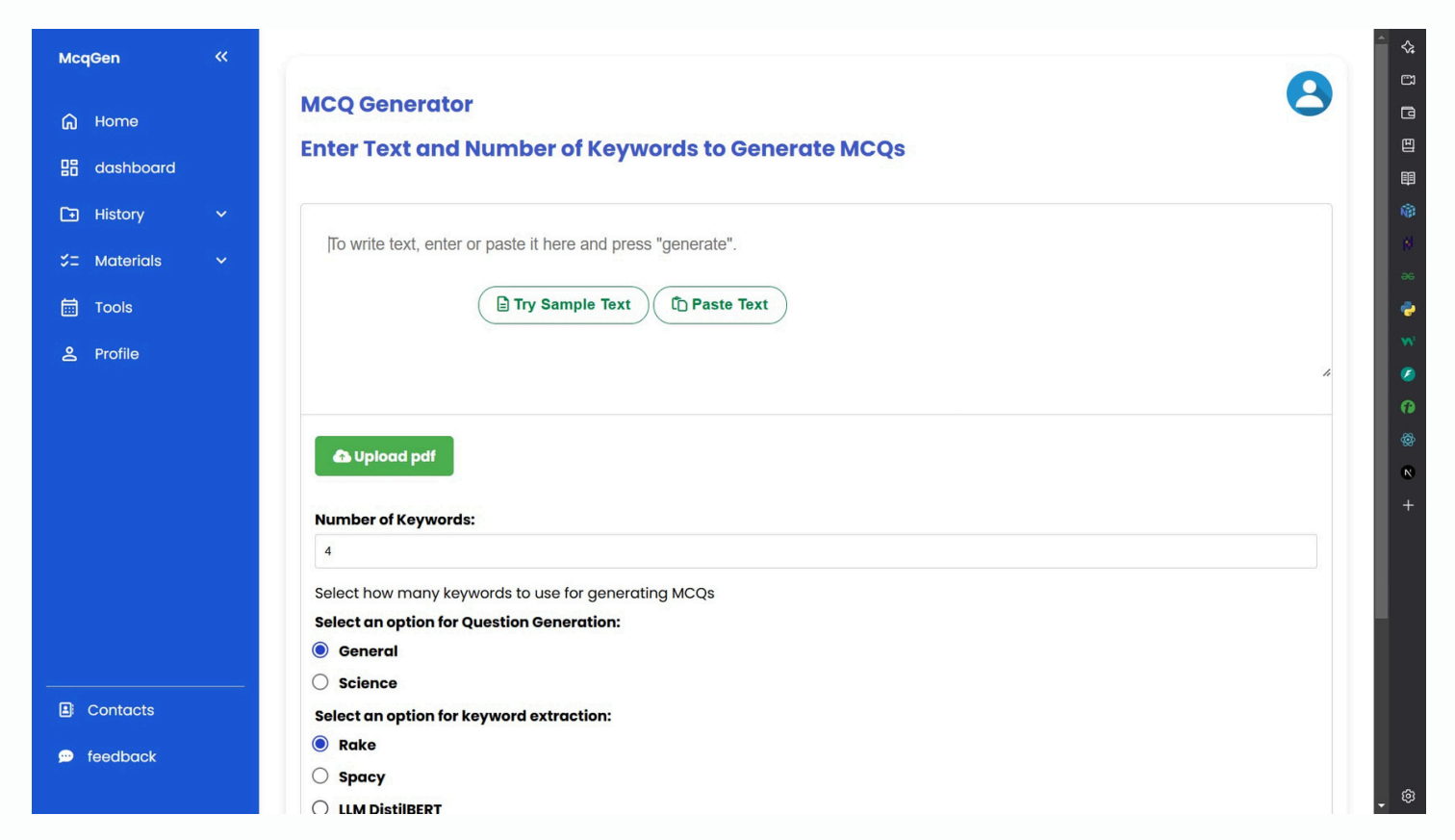Click the "MCQ Generator" heading

[387, 104]
